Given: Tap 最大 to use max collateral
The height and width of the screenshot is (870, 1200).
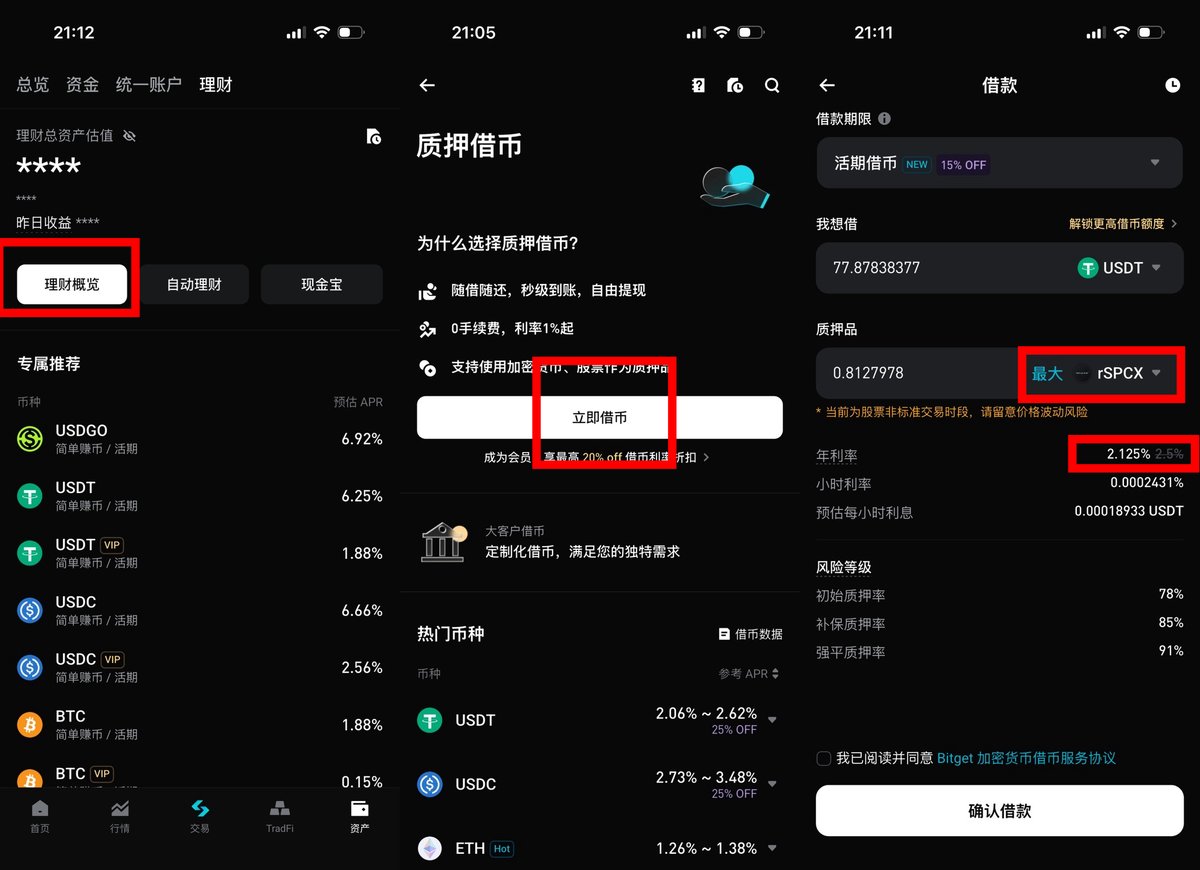Looking at the screenshot, I should click(1047, 373).
